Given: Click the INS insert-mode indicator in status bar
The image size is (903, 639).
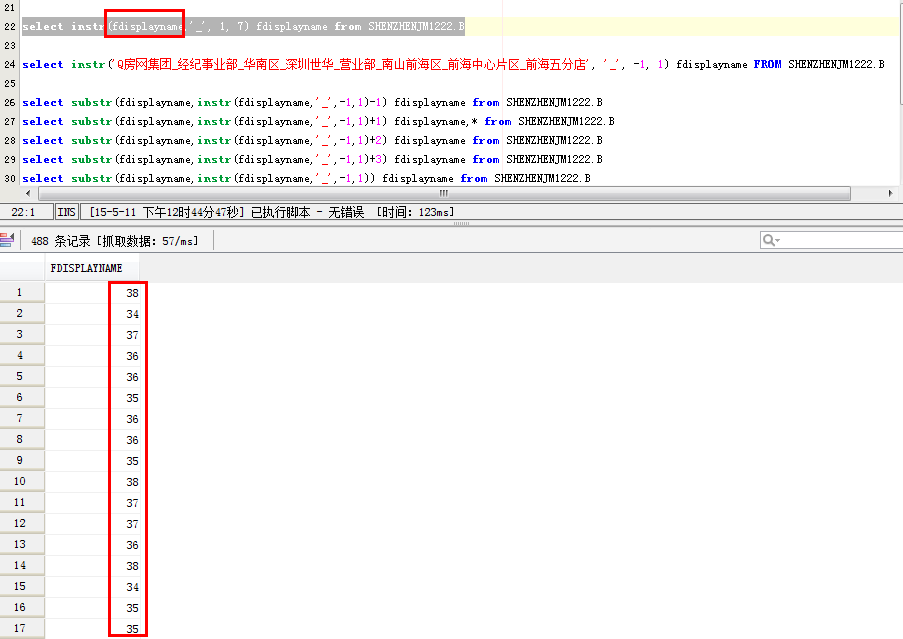Looking at the screenshot, I should [x=66, y=212].
